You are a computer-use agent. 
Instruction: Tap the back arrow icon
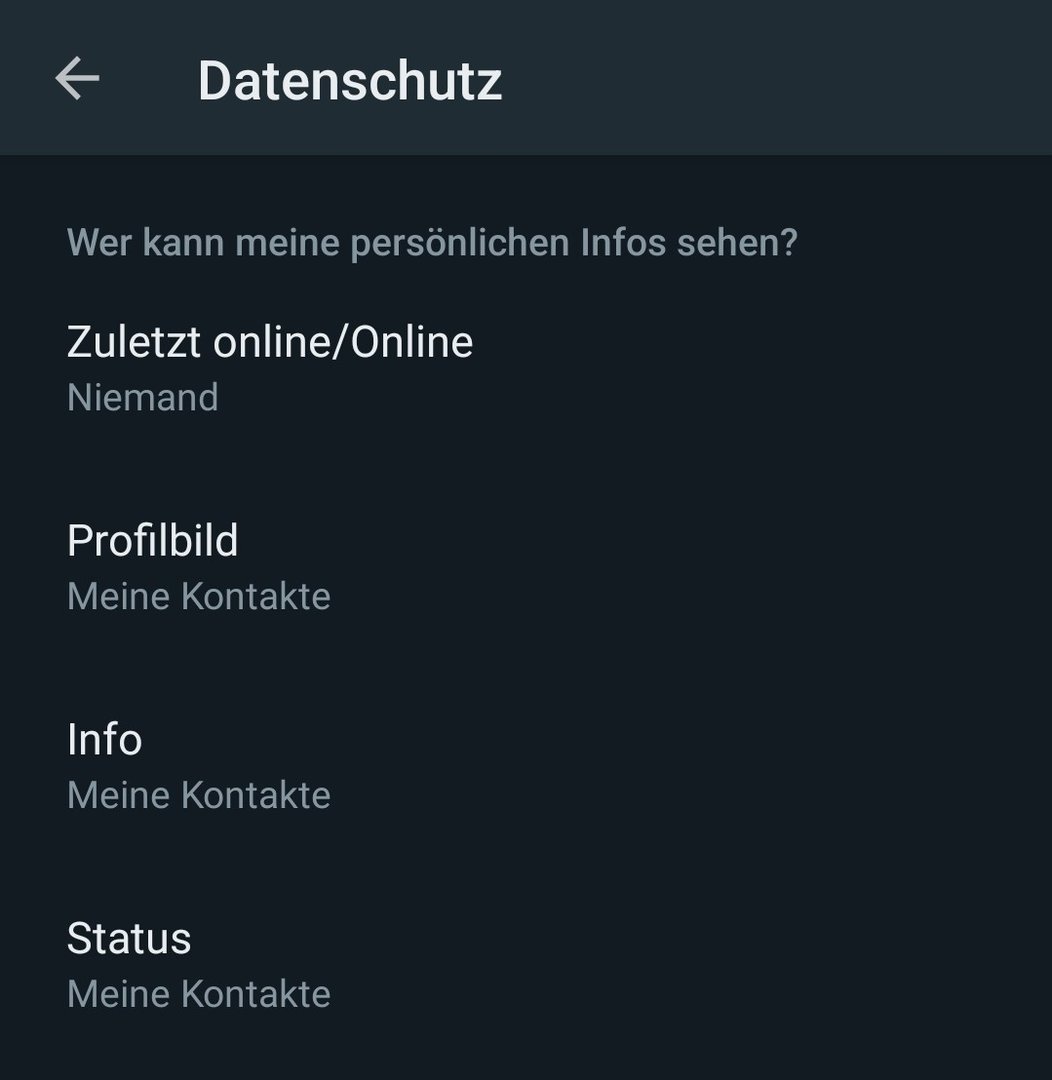pos(77,78)
